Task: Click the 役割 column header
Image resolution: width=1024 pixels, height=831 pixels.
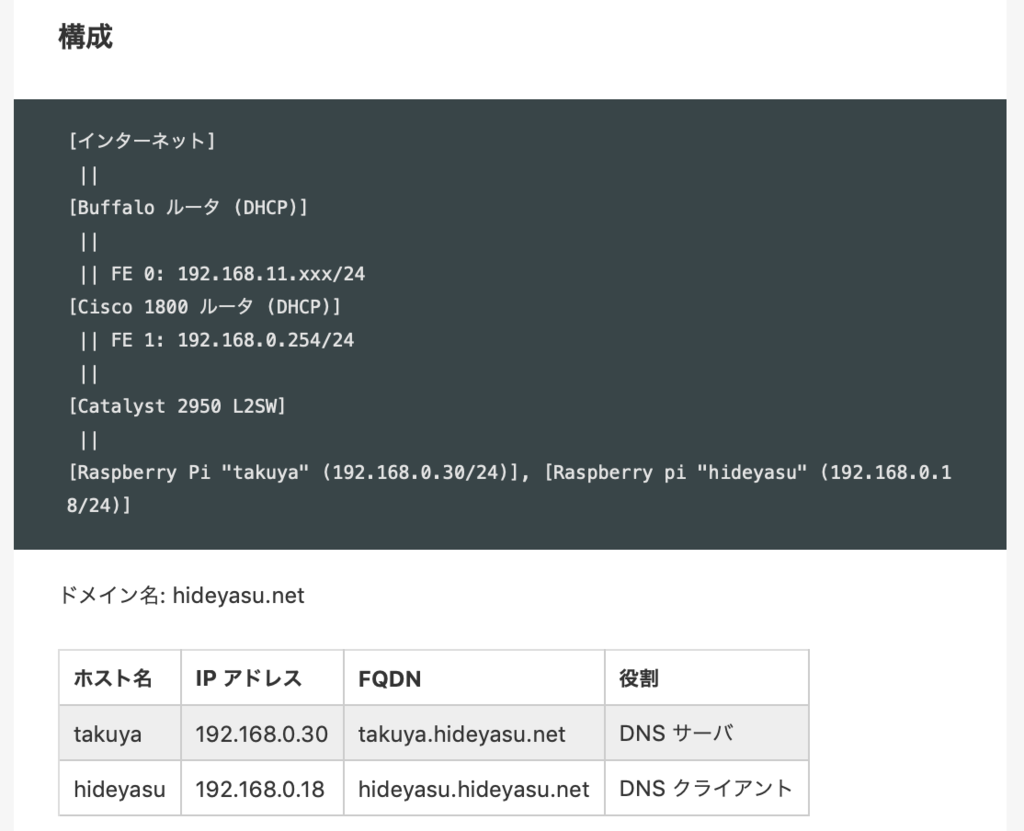Action: tap(707, 678)
